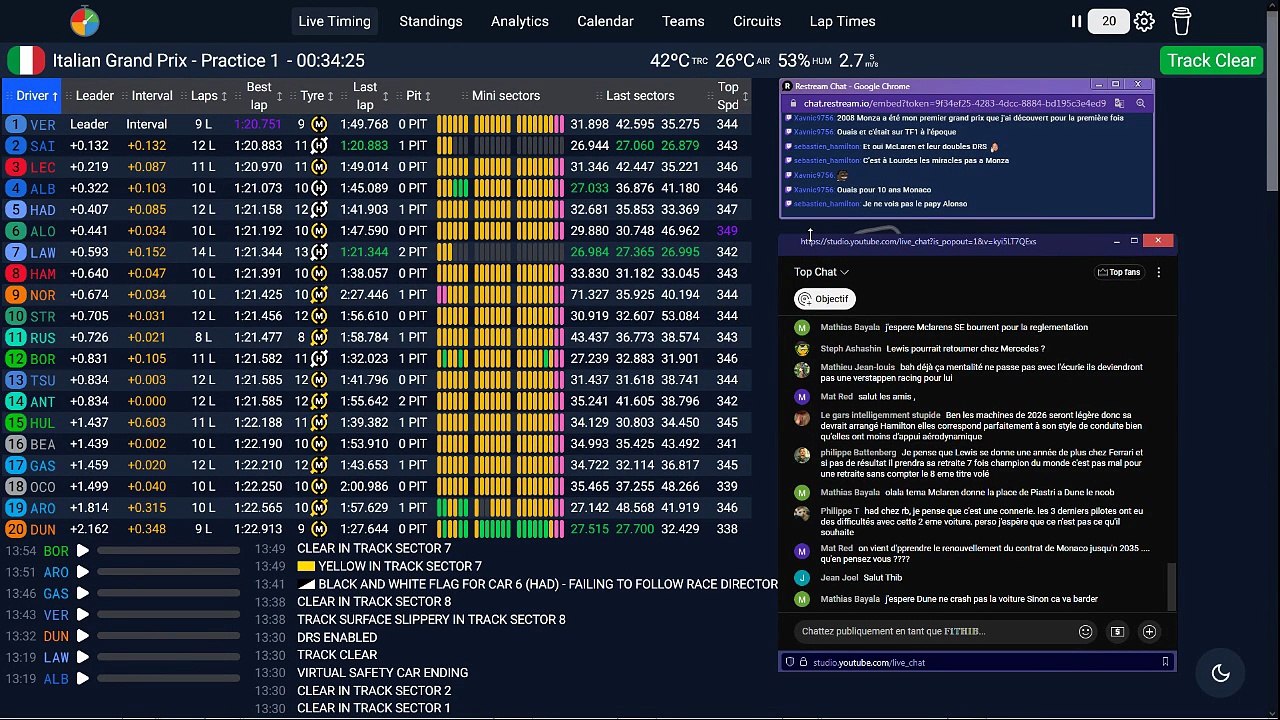Seek along VER radio progress bar
Viewport: 1280px width, 720px height.
point(168,615)
